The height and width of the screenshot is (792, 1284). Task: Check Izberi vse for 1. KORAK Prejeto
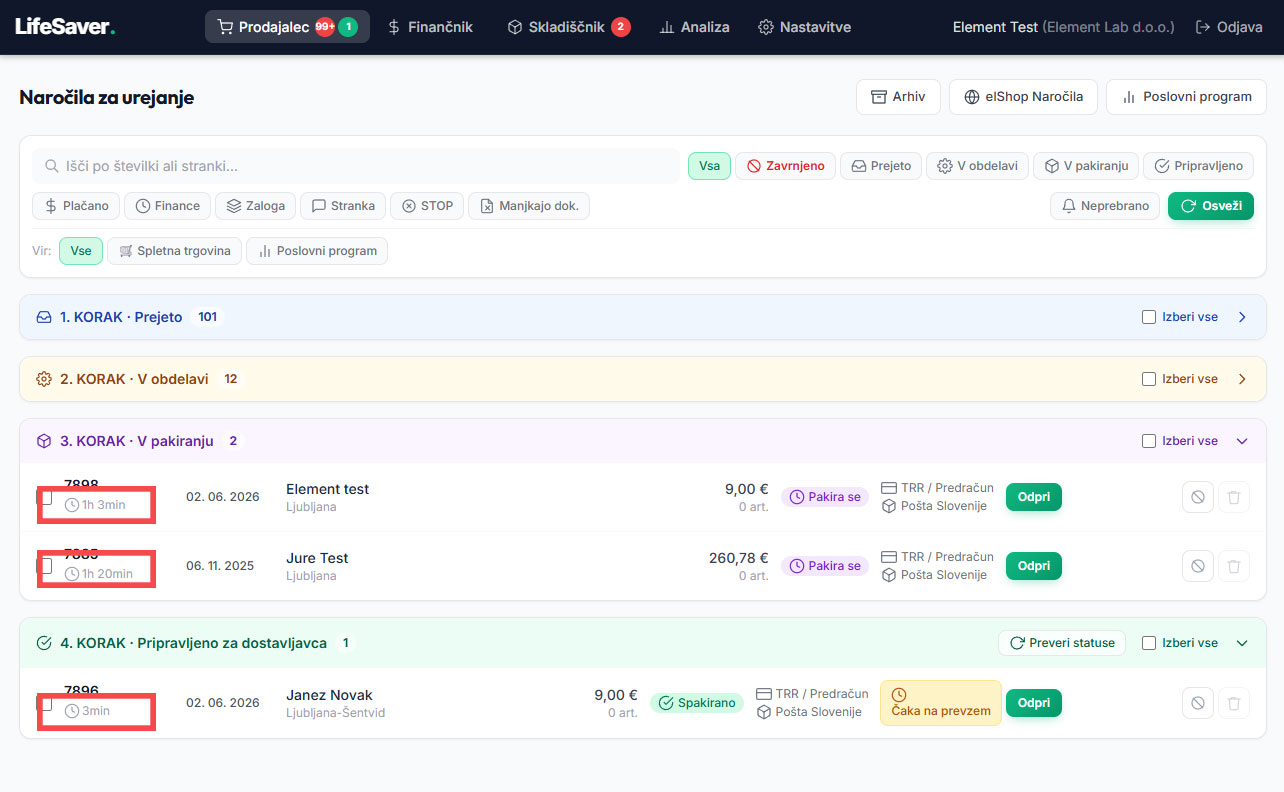(x=1149, y=317)
